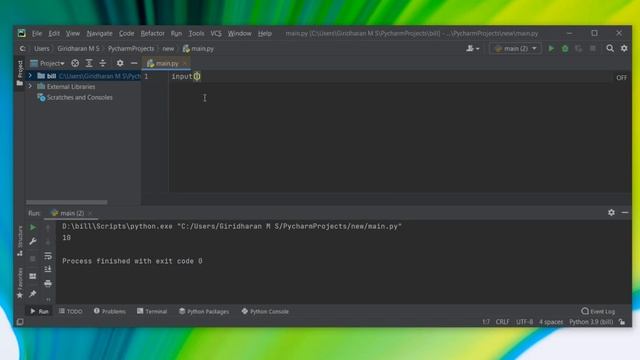The height and width of the screenshot is (360, 640).
Task: Open the main (2) run configuration dropdown
Action: pos(516,49)
